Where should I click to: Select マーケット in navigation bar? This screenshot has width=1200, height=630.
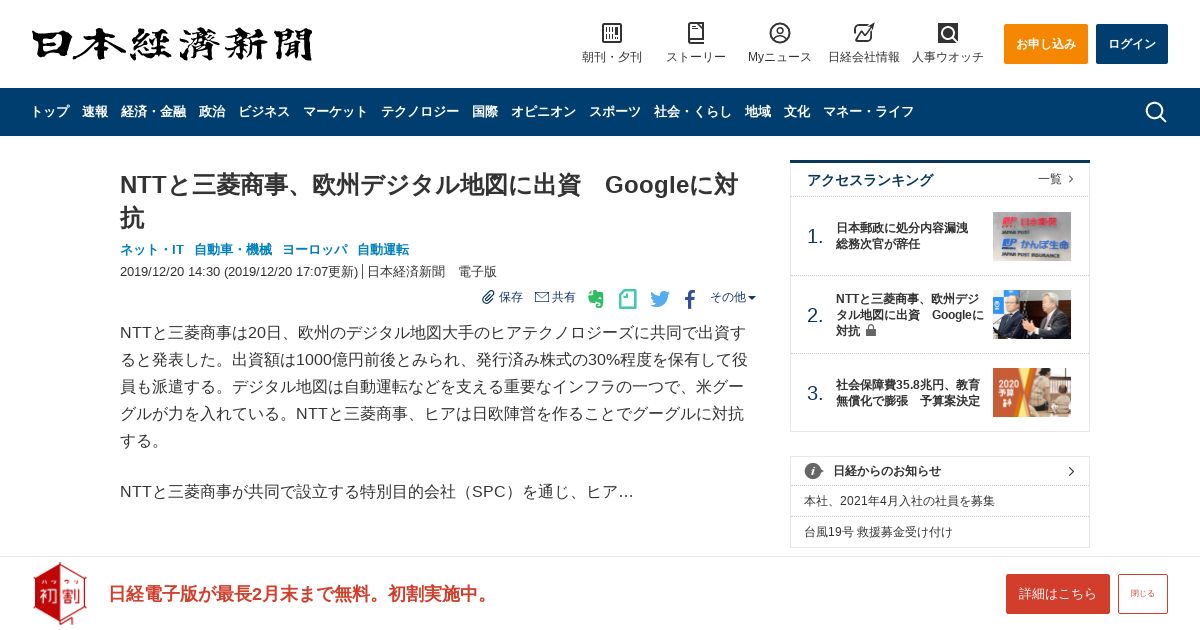[335, 112]
